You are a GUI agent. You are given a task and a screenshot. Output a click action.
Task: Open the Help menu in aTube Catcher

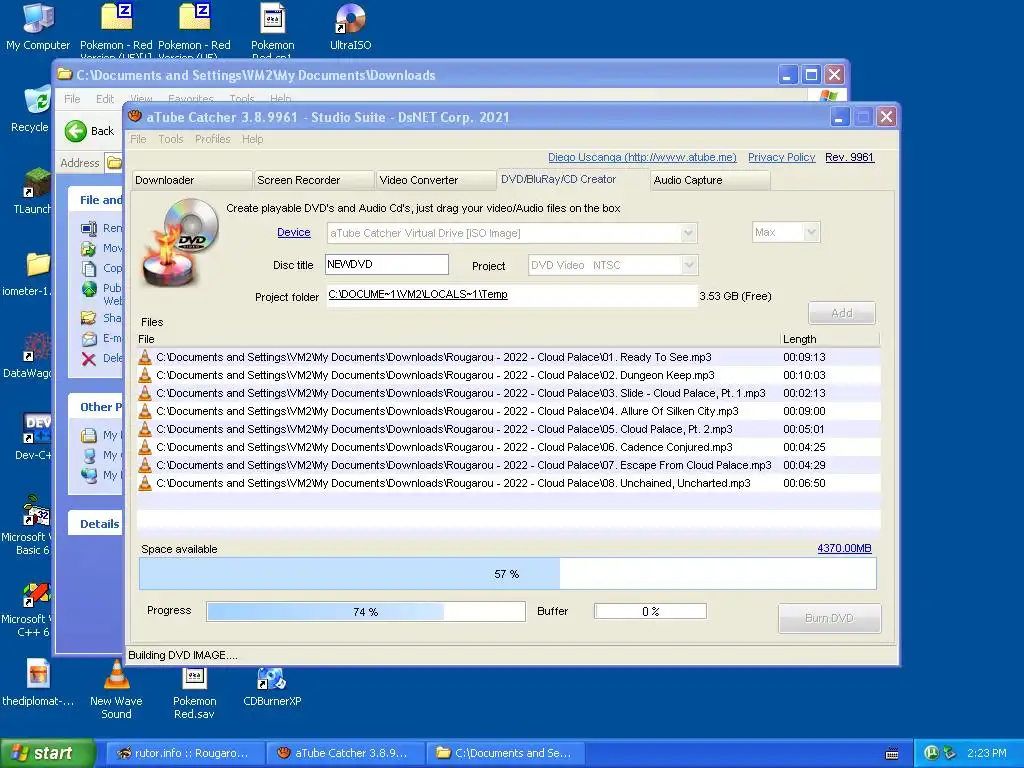252,139
